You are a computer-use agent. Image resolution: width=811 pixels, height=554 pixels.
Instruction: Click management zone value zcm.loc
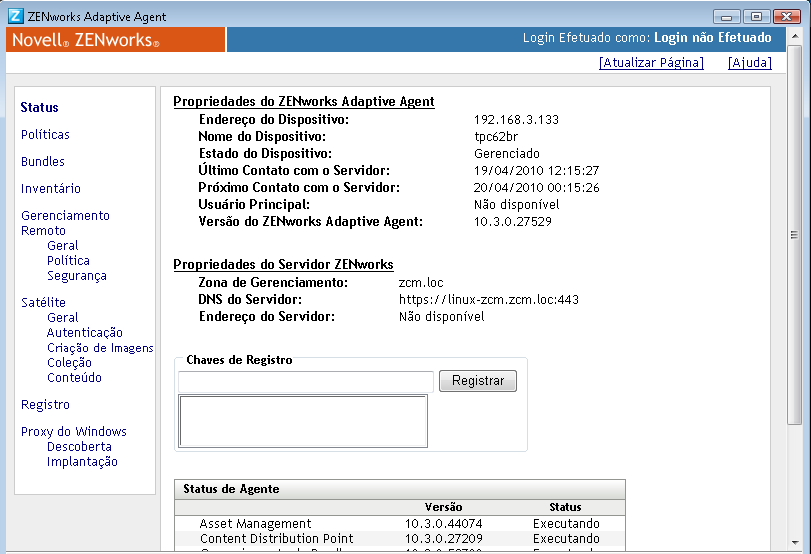pyautogui.click(x=421, y=283)
